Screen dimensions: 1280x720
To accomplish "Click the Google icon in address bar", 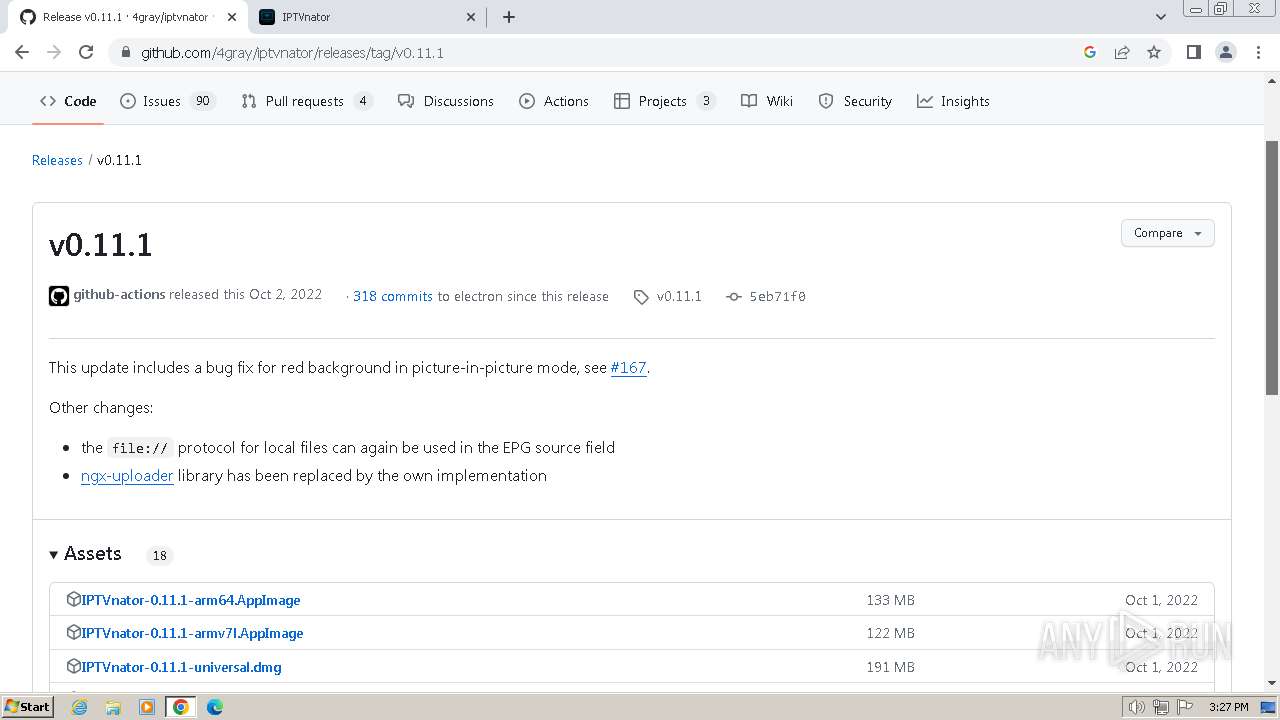I will [1090, 52].
